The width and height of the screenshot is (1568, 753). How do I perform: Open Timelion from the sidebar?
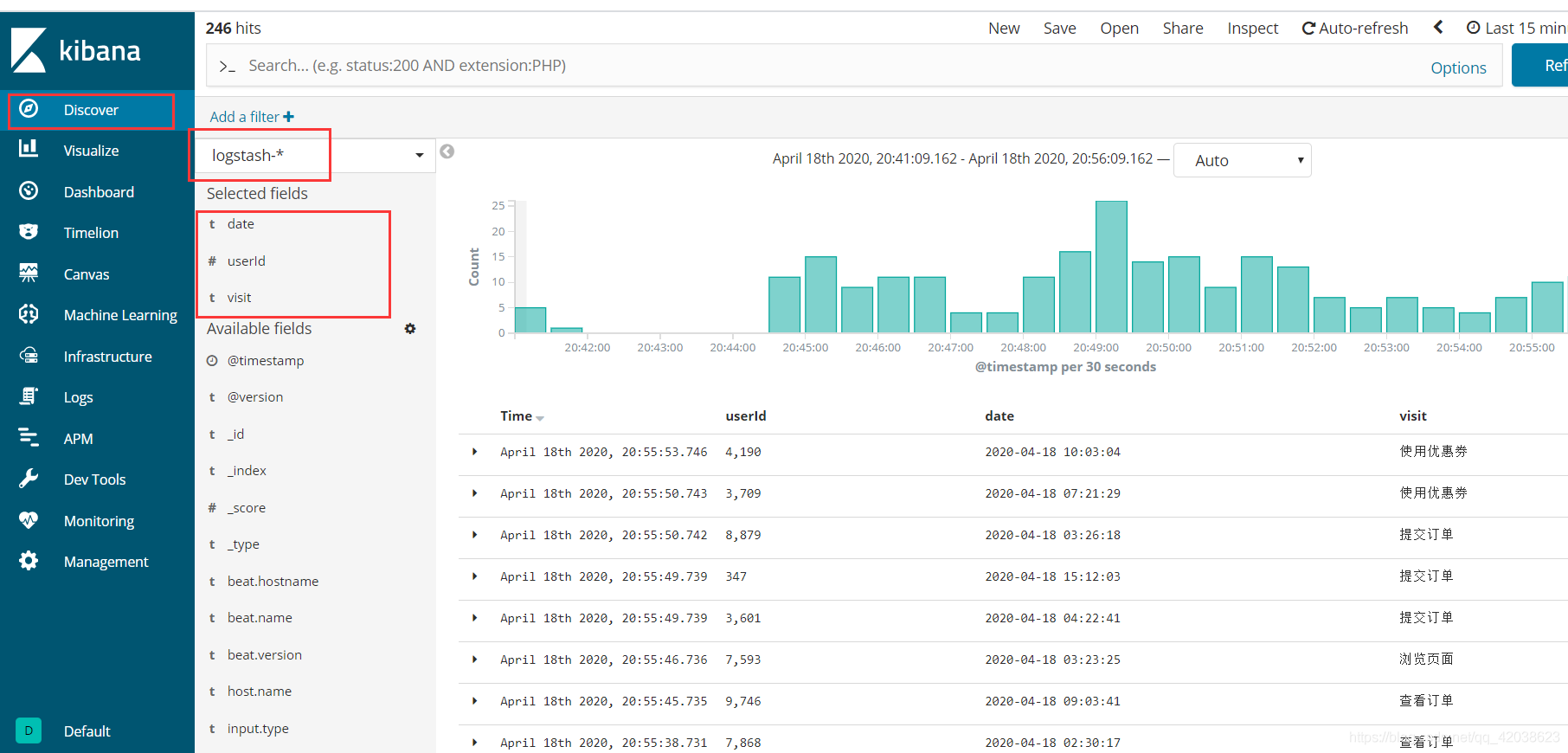(x=91, y=233)
